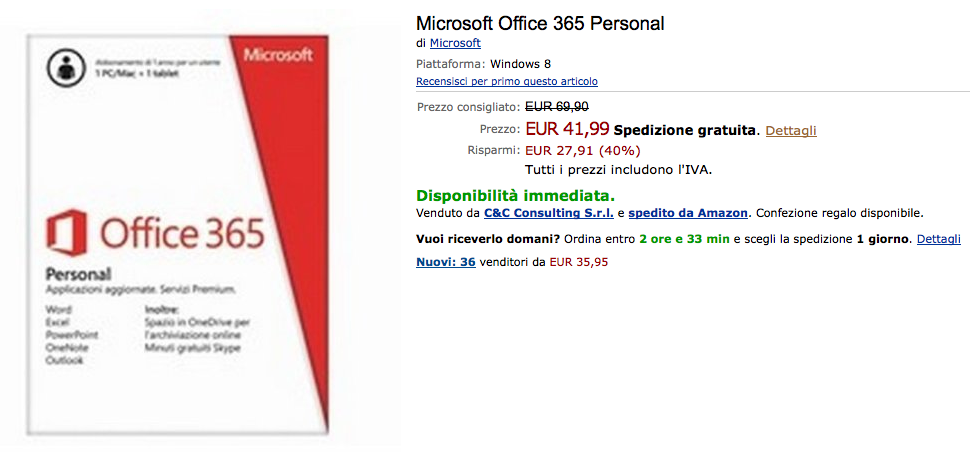Click the crossed-out EUR 69,90 price
973x463 pixels.
click(x=556, y=106)
